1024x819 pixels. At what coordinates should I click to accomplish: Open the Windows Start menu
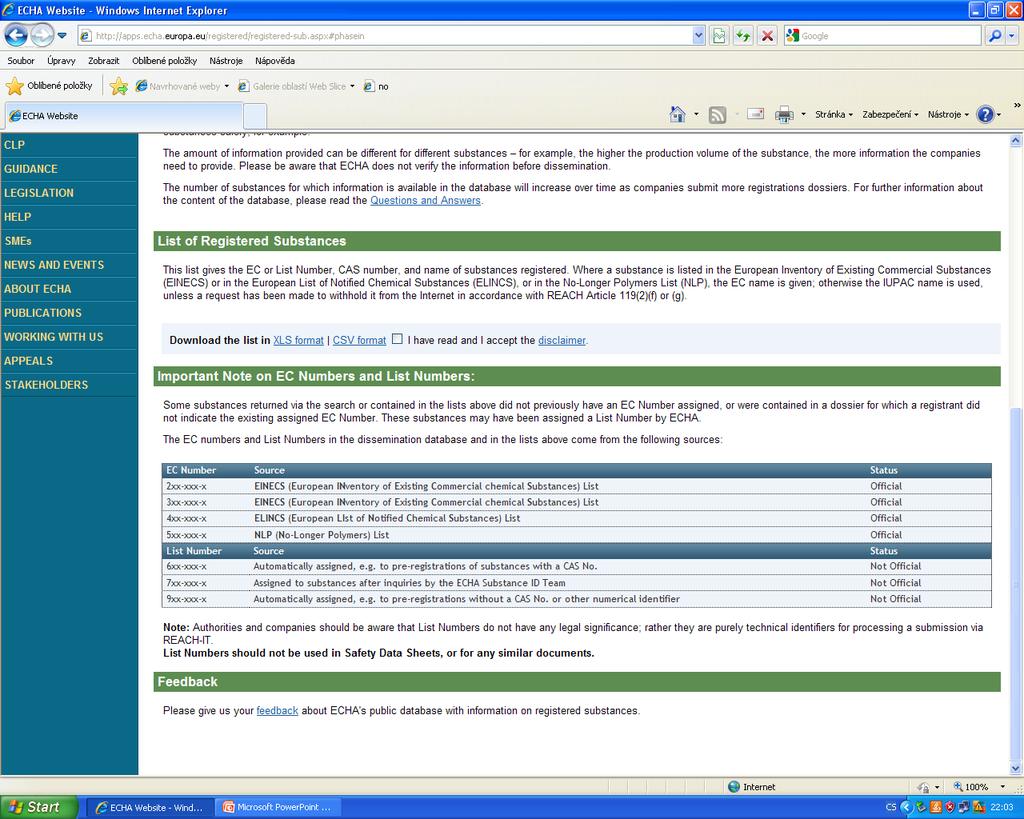coord(39,807)
